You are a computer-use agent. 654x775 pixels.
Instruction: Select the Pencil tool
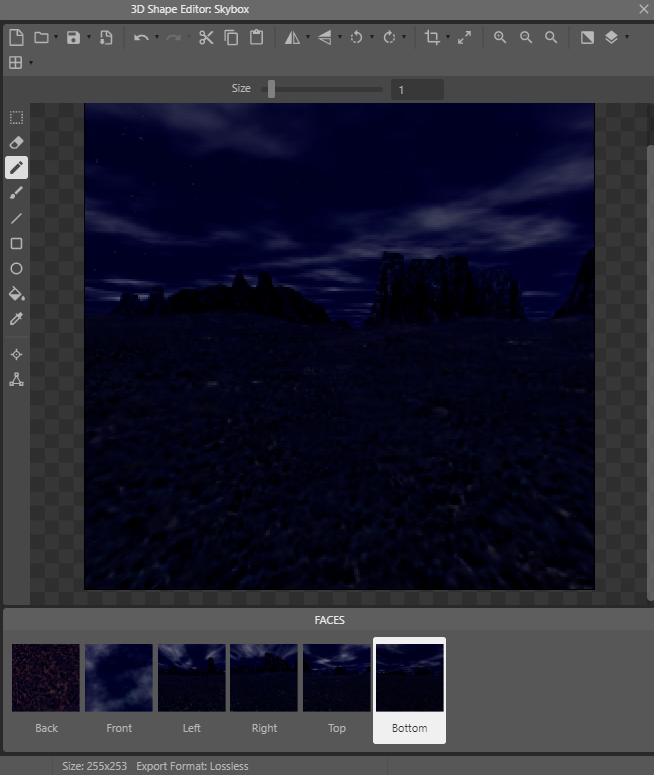(16, 168)
